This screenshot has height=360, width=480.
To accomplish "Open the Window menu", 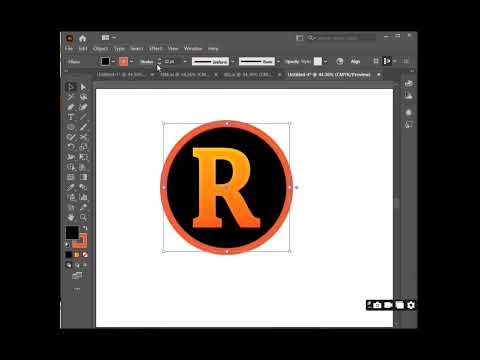I will tap(193, 49).
